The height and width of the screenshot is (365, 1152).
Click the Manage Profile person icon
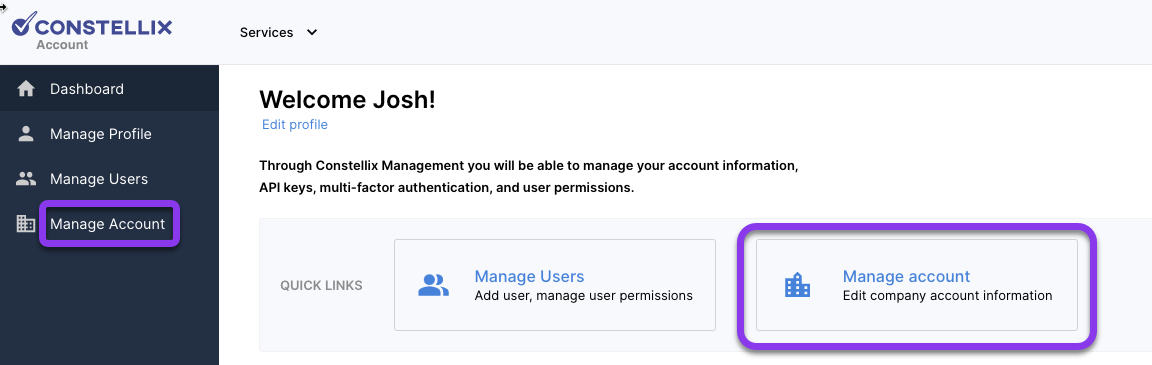[26, 134]
